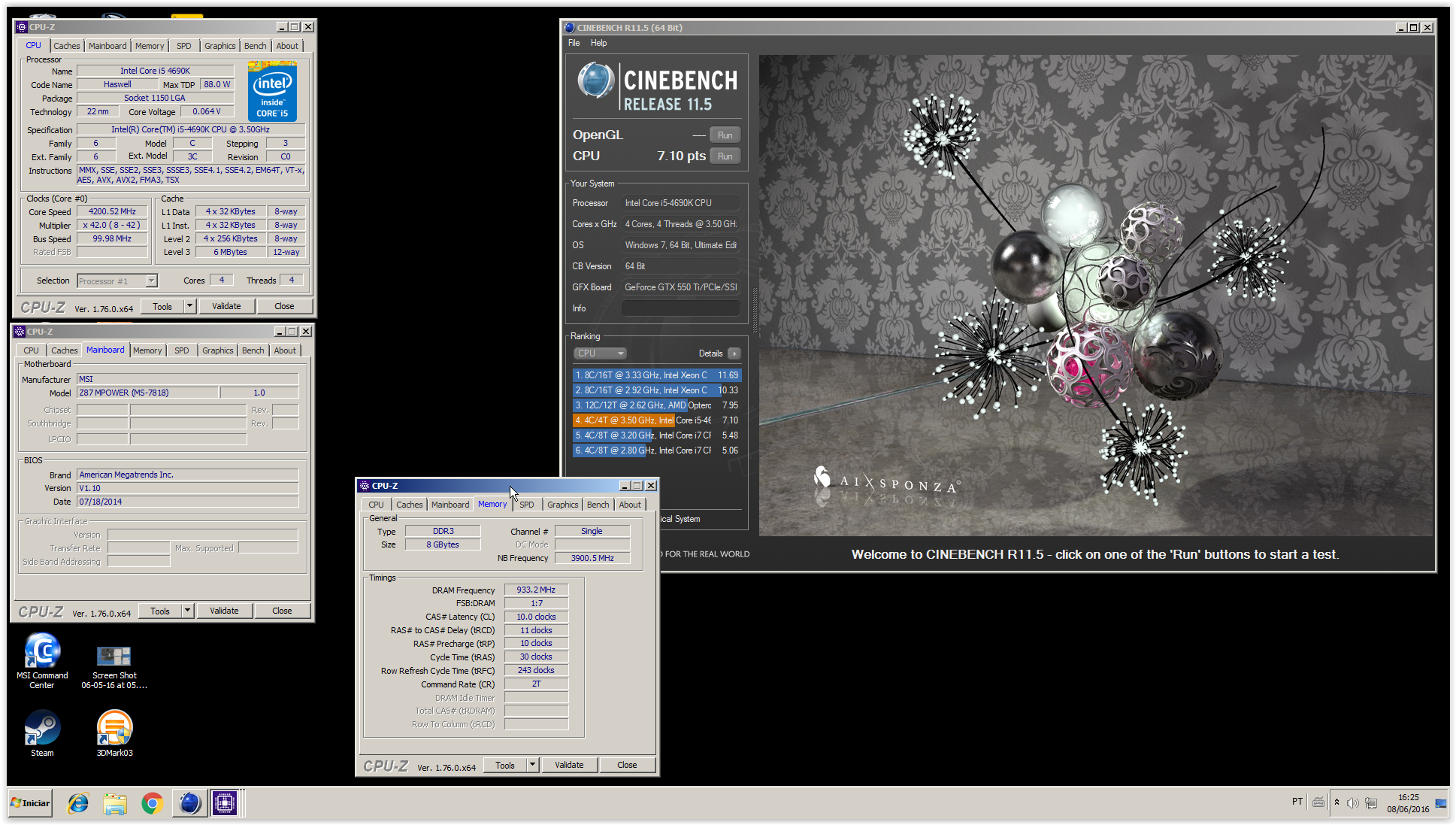This screenshot has width=1456, height=825.
Task: Click Validate in top CPU-Z window
Action: coord(226,306)
